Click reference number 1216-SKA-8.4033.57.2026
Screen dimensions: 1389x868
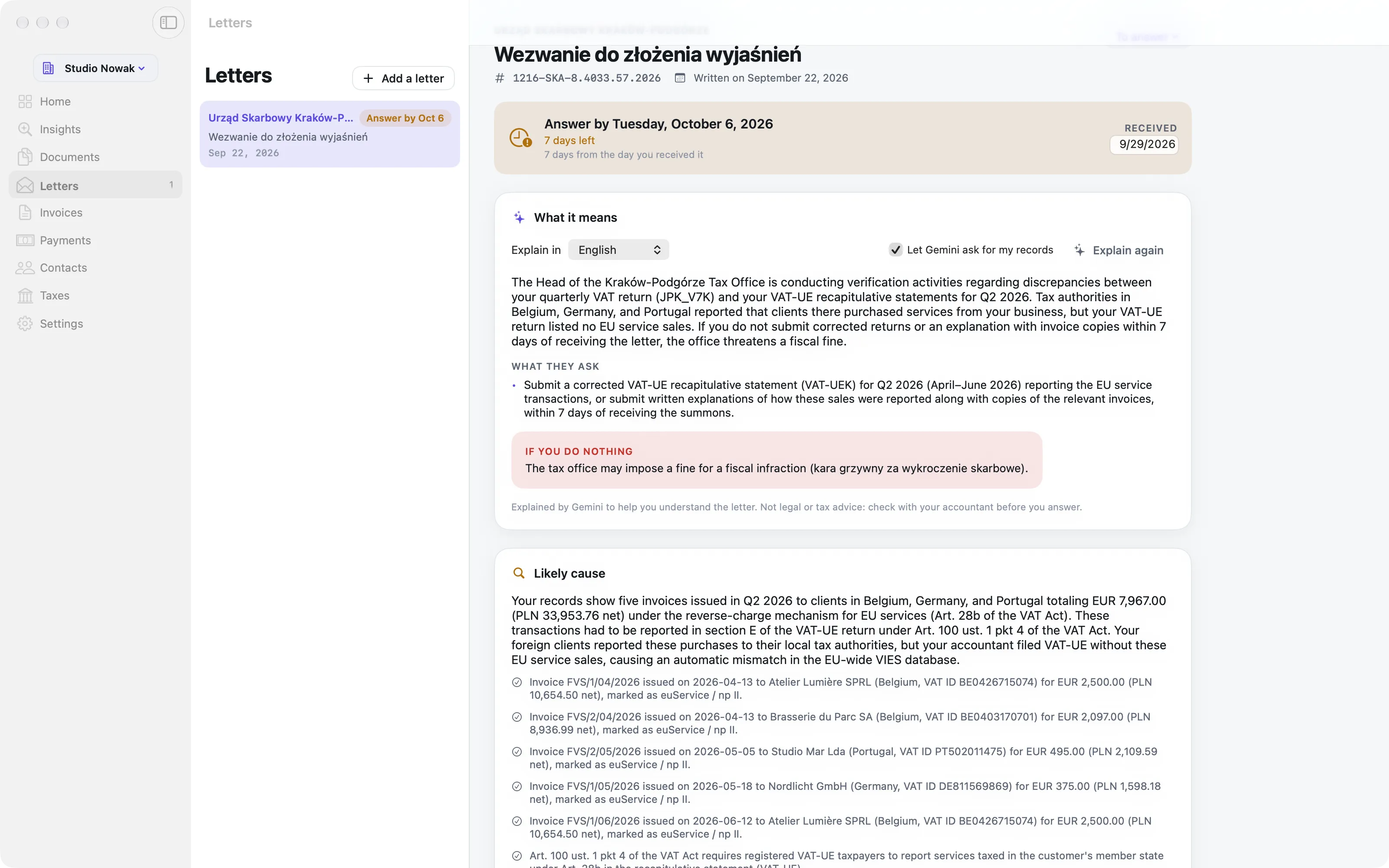tap(586, 78)
